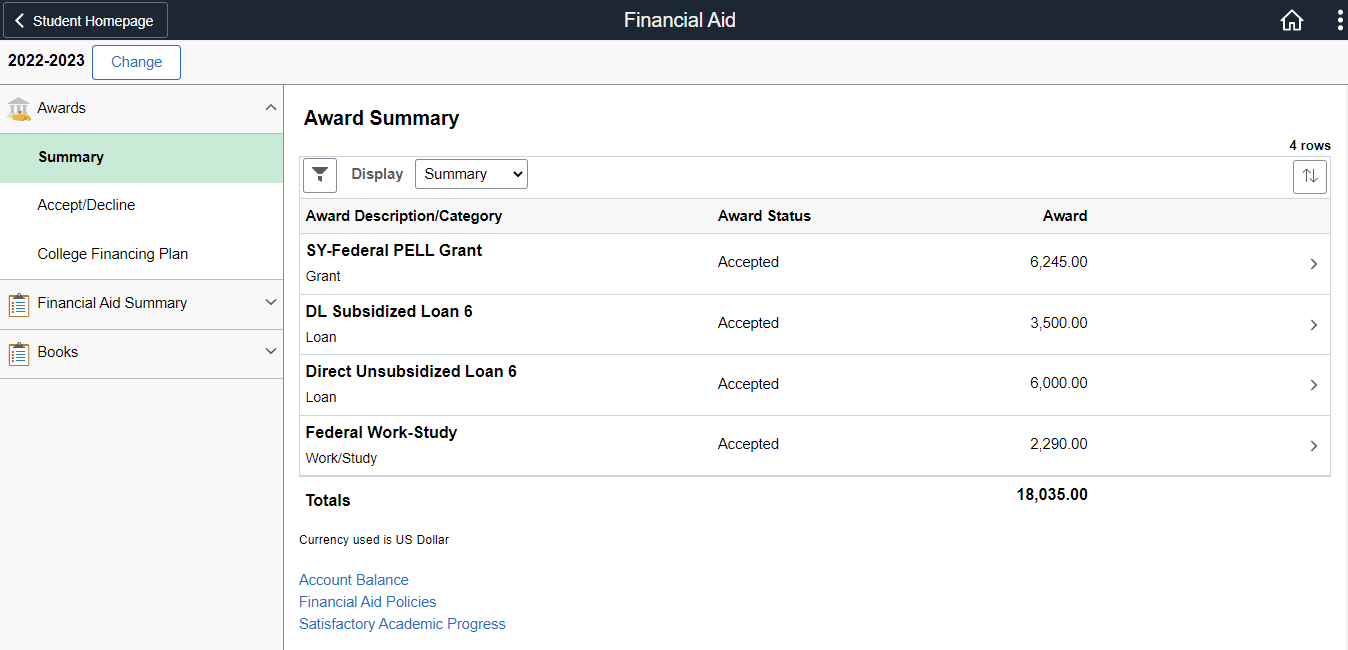Image resolution: width=1348 pixels, height=650 pixels.
Task: Click the 3,500.00 award amount
Action: pos(1059,323)
